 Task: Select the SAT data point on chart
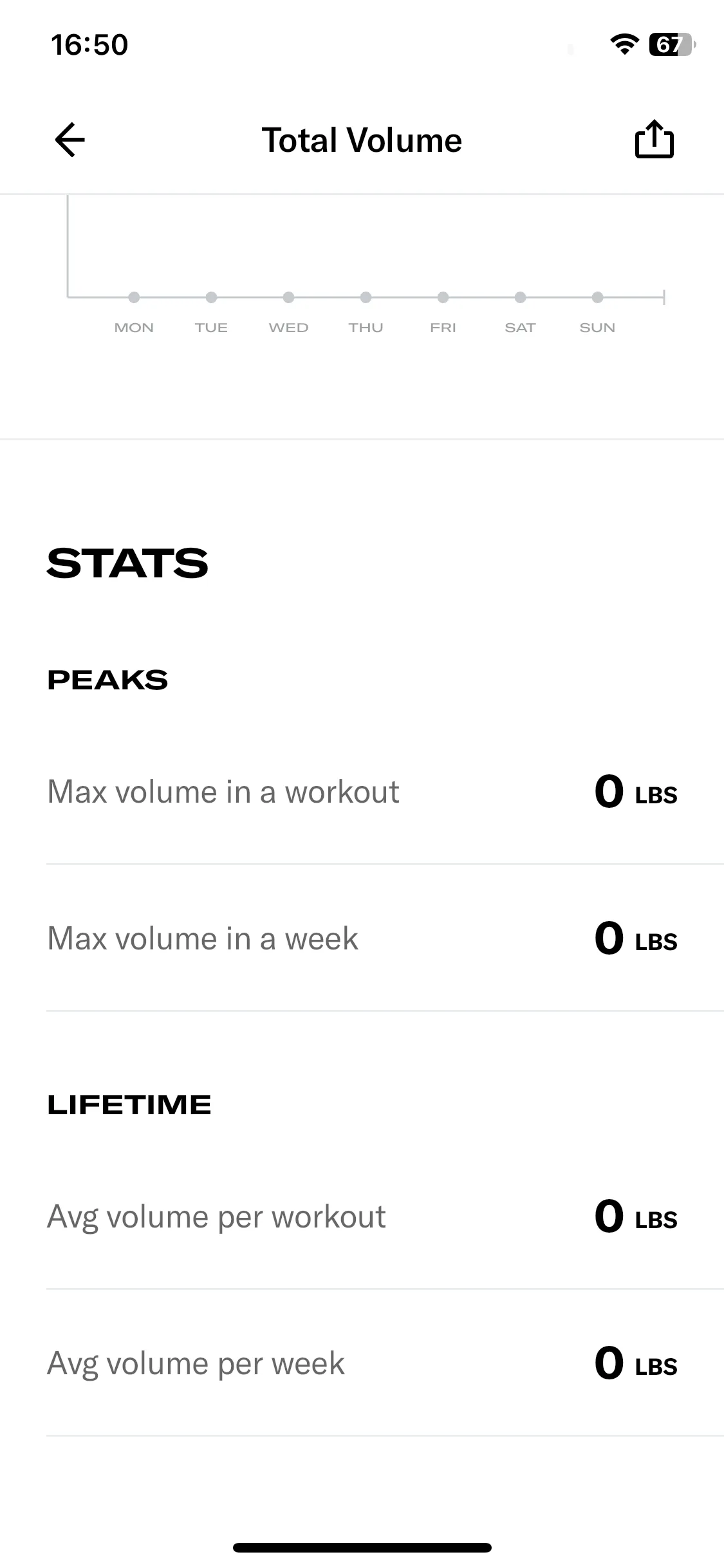tap(520, 297)
